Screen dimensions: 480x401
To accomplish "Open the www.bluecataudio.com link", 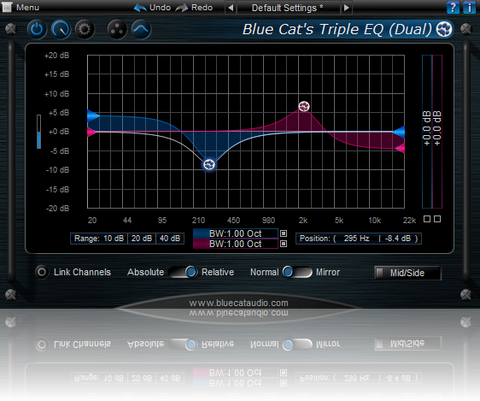I will click(239, 303).
